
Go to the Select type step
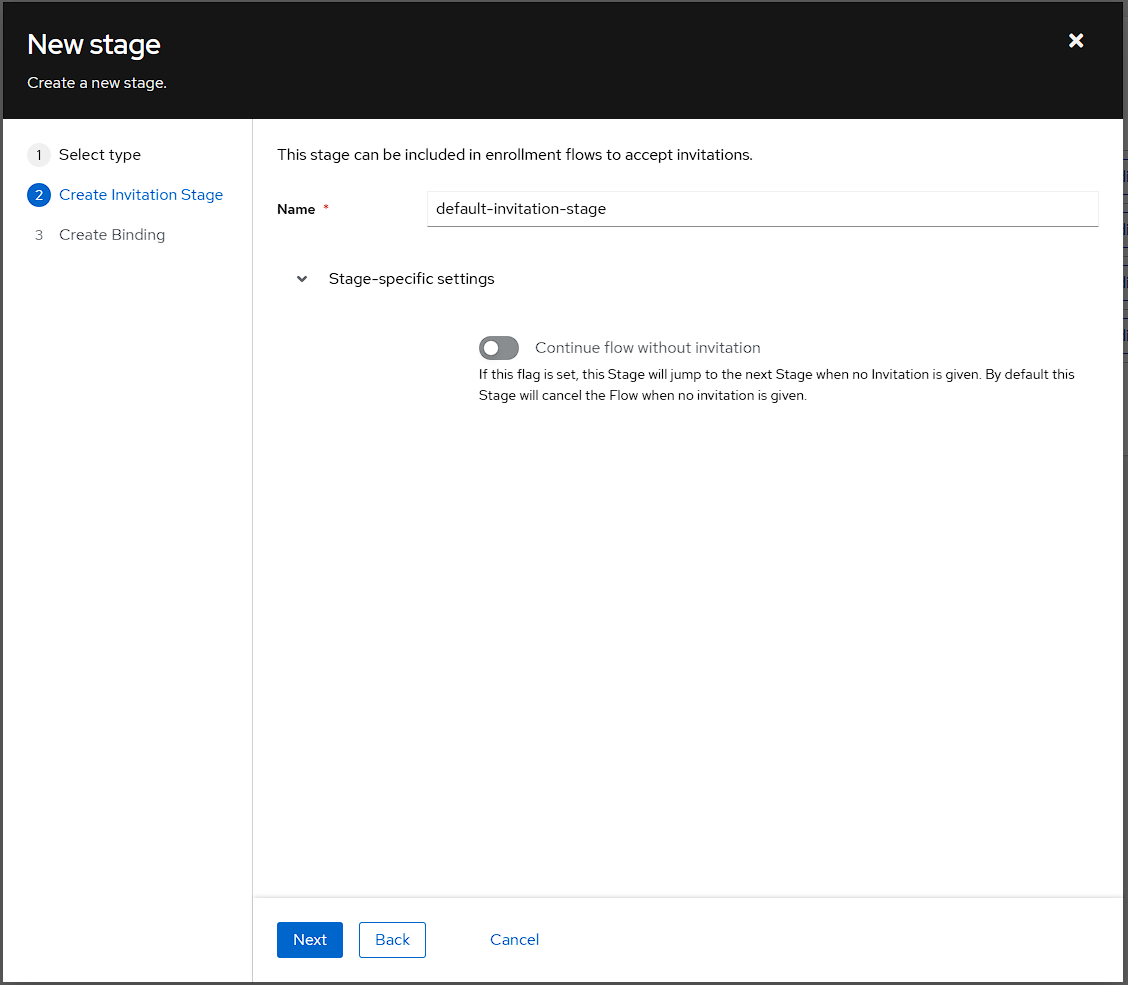click(100, 155)
